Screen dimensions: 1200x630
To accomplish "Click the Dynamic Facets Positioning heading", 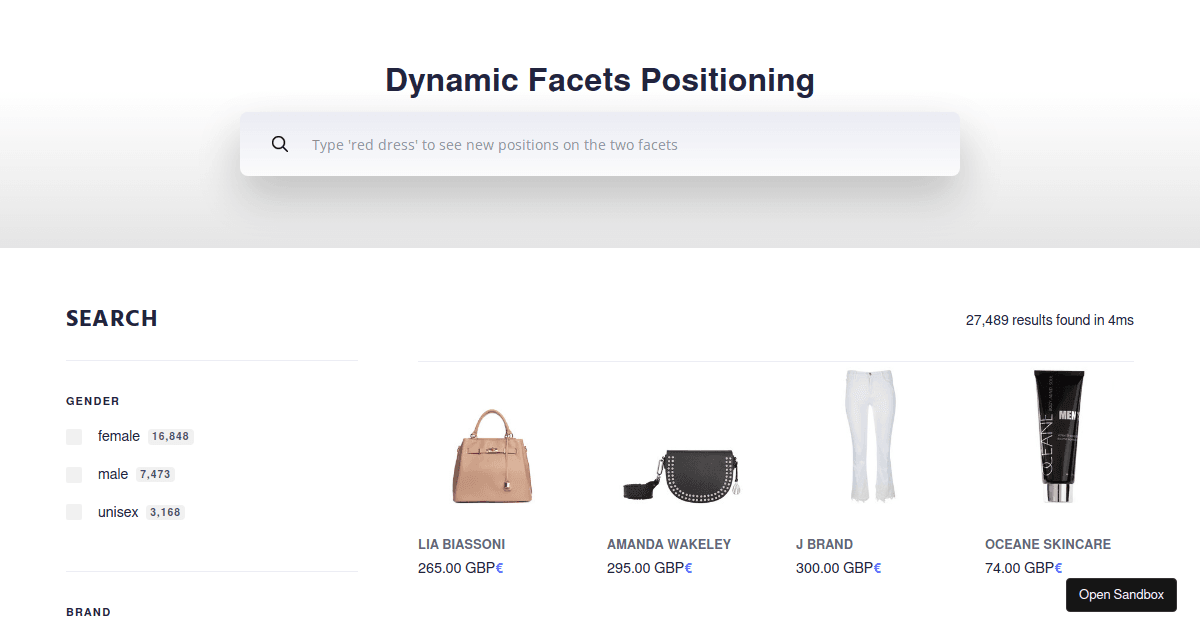I will coord(600,80).
